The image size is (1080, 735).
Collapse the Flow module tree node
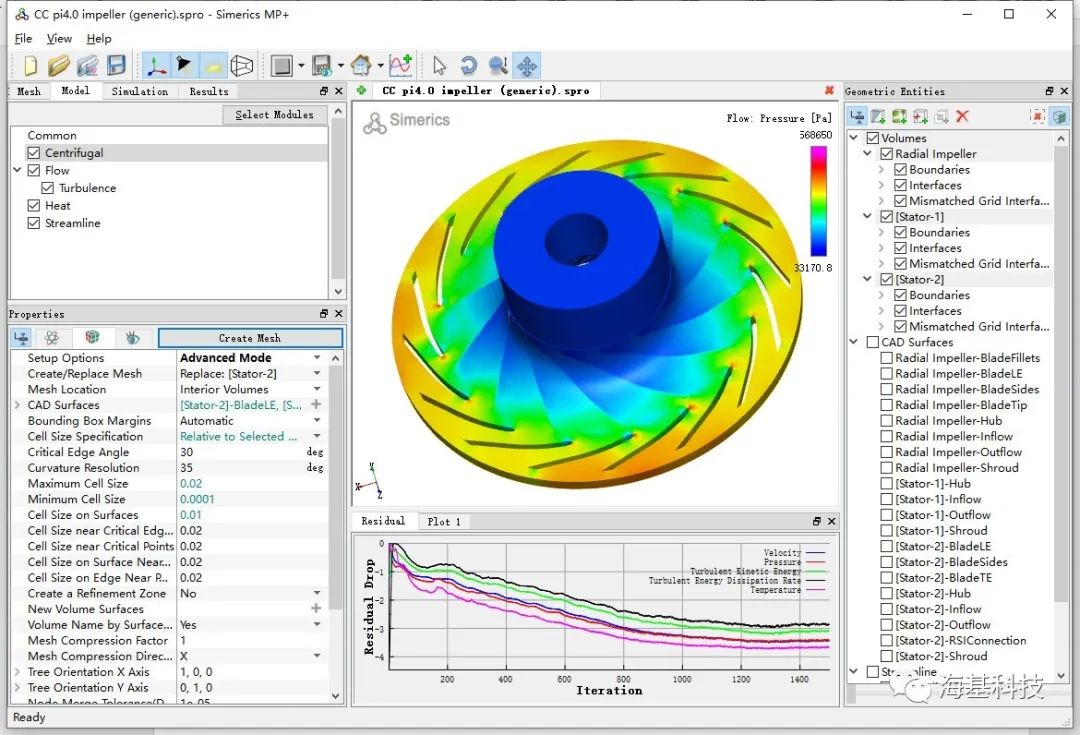pos(18,170)
